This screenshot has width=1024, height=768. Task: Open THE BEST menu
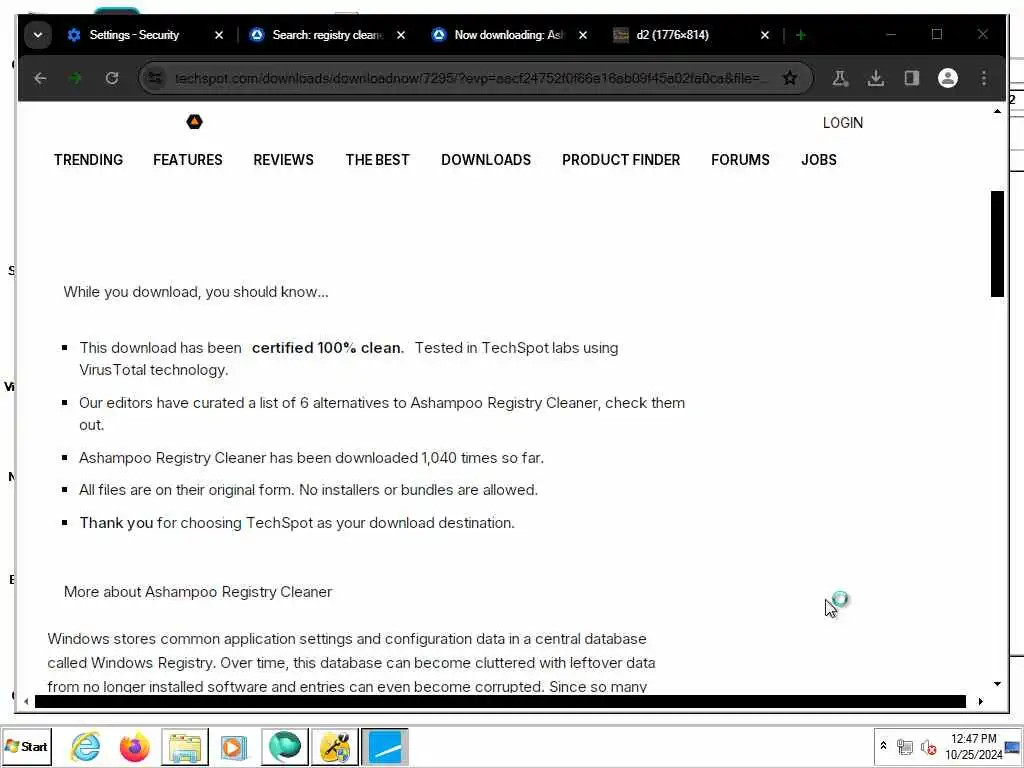(377, 160)
